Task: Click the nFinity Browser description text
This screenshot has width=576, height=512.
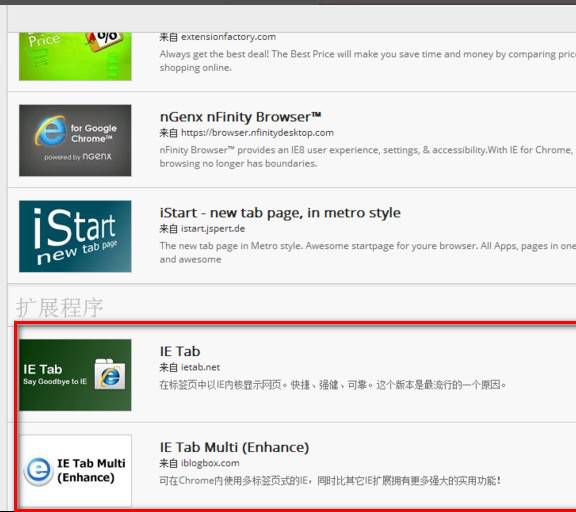Action: (x=367, y=156)
